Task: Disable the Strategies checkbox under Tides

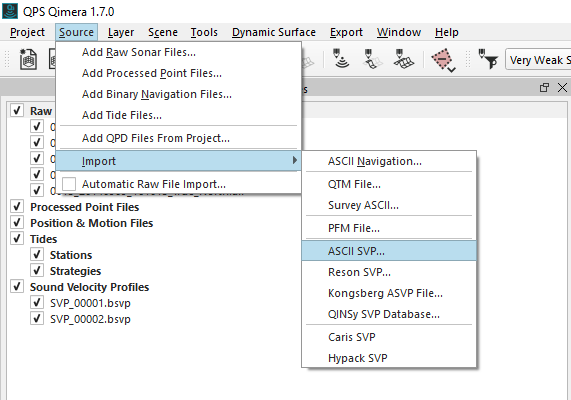Action: pyautogui.click(x=37, y=270)
